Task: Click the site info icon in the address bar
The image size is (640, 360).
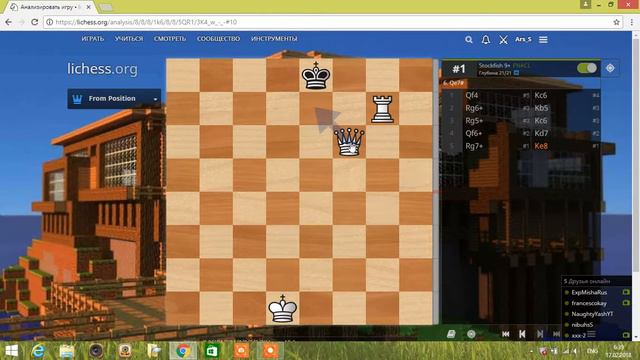Action: [x=49, y=22]
